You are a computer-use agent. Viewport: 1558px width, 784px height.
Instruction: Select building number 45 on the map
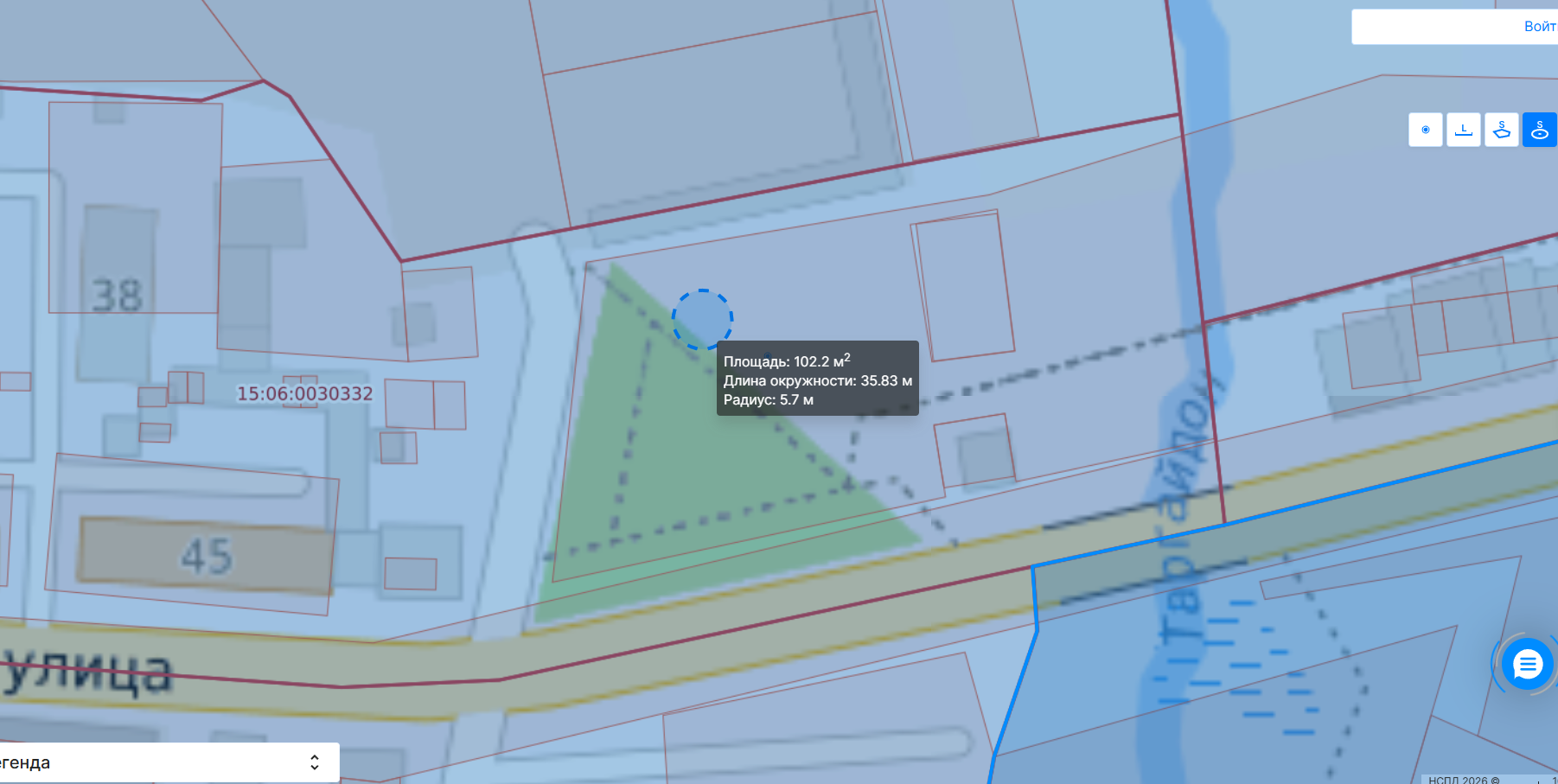tap(207, 556)
